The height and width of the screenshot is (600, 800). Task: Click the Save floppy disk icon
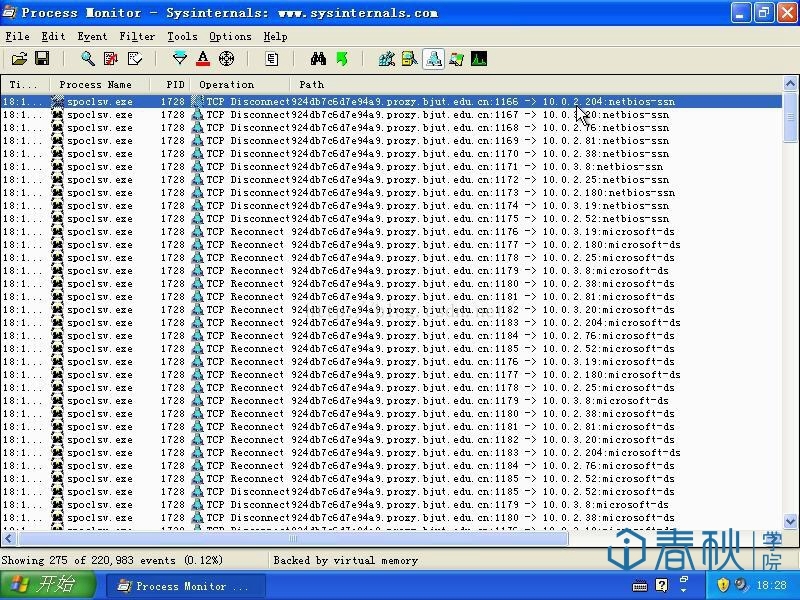pyautogui.click(x=42, y=59)
